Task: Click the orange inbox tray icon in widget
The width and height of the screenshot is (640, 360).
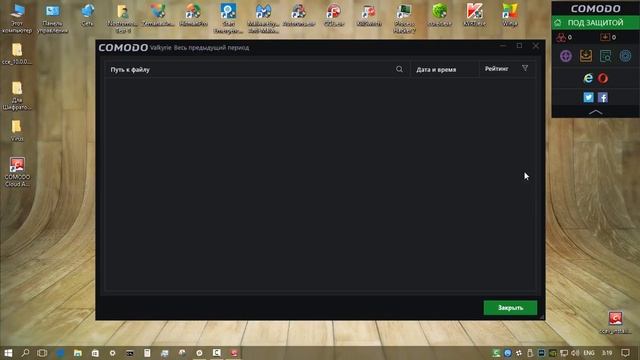Action: (x=586, y=56)
